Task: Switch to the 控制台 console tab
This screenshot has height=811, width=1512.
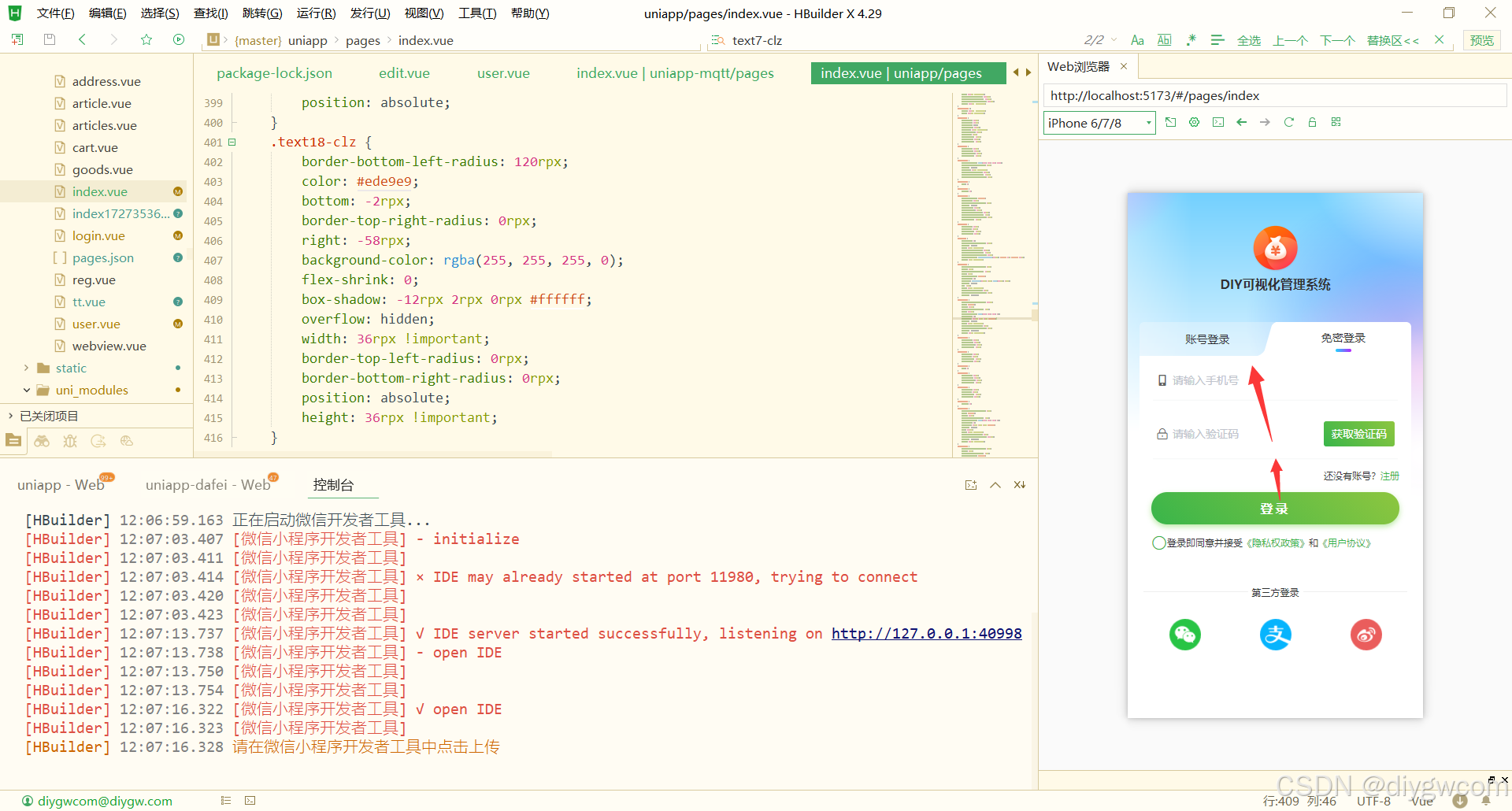Action: point(333,485)
